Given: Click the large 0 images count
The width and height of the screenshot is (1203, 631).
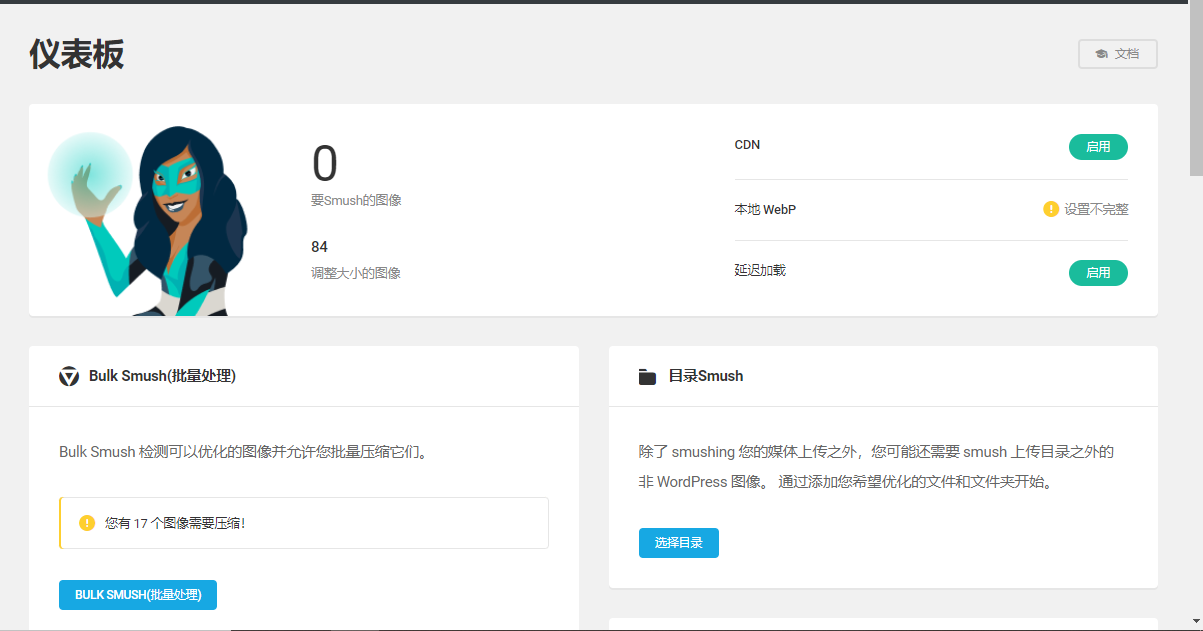Looking at the screenshot, I should coord(325,164).
